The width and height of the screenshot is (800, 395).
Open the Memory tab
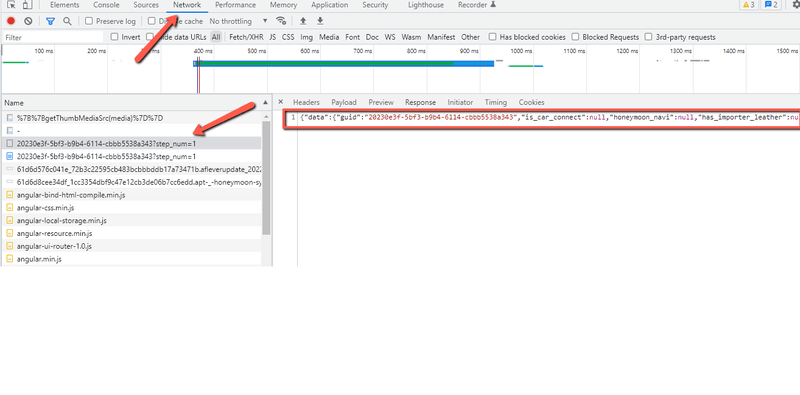pyautogui.click(x=284, y=5)
